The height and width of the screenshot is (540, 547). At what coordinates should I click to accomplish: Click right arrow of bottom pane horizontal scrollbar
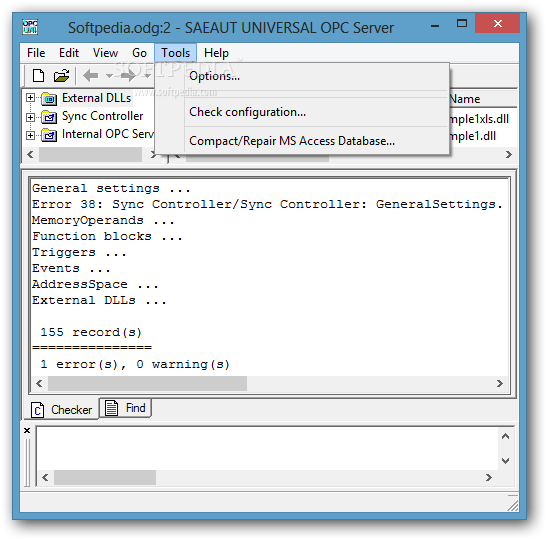489,477
